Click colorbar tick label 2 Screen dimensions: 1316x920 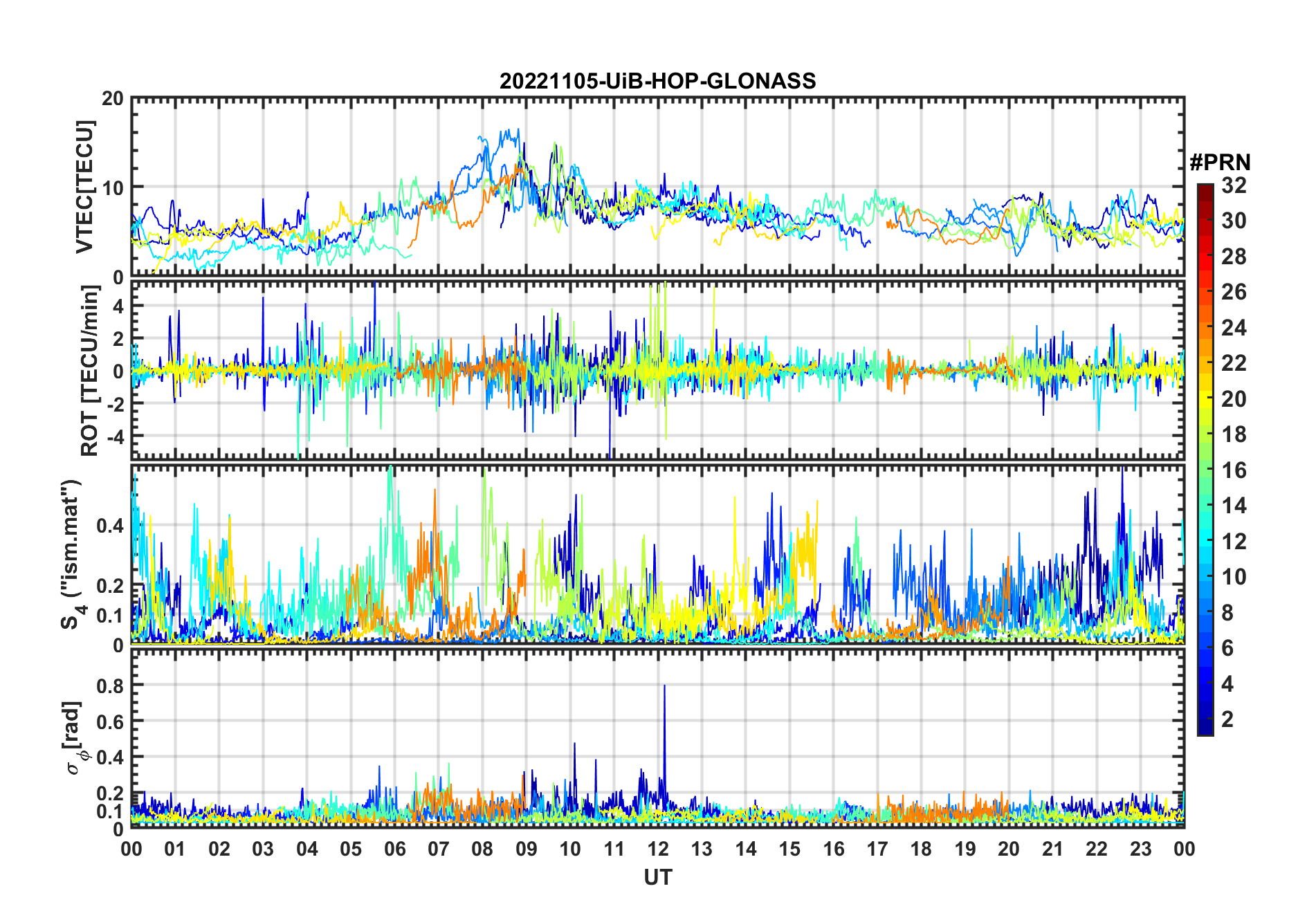point(1227,719)
